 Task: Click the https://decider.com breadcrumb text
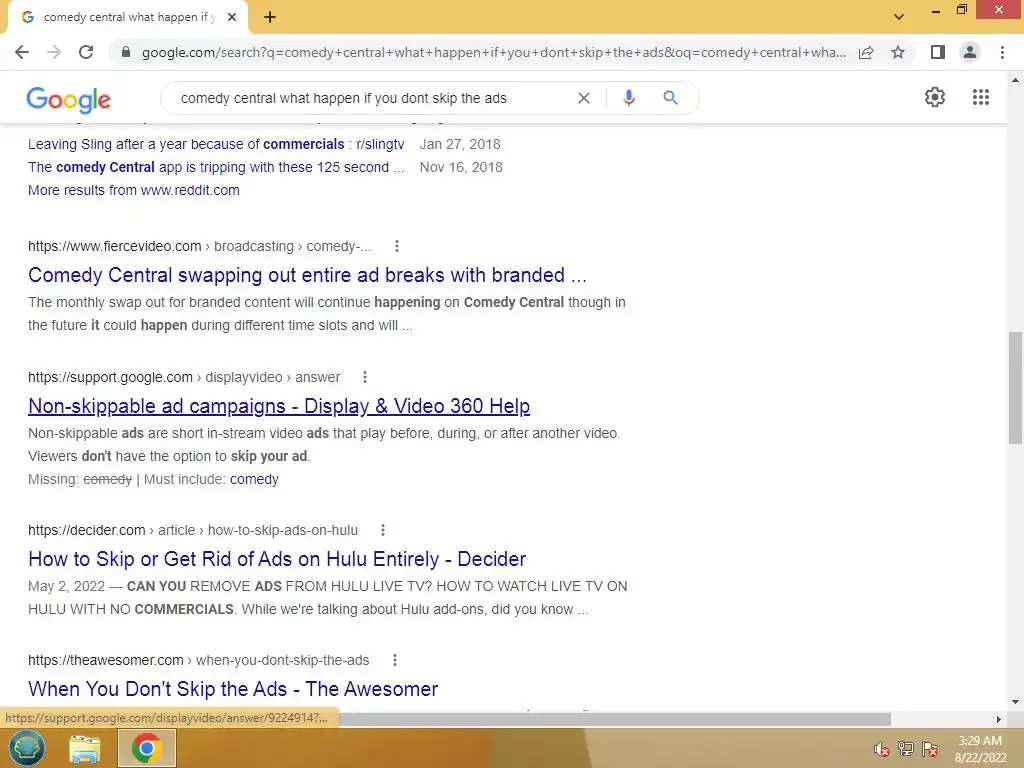pyautogui.click(x=87, y=530)
